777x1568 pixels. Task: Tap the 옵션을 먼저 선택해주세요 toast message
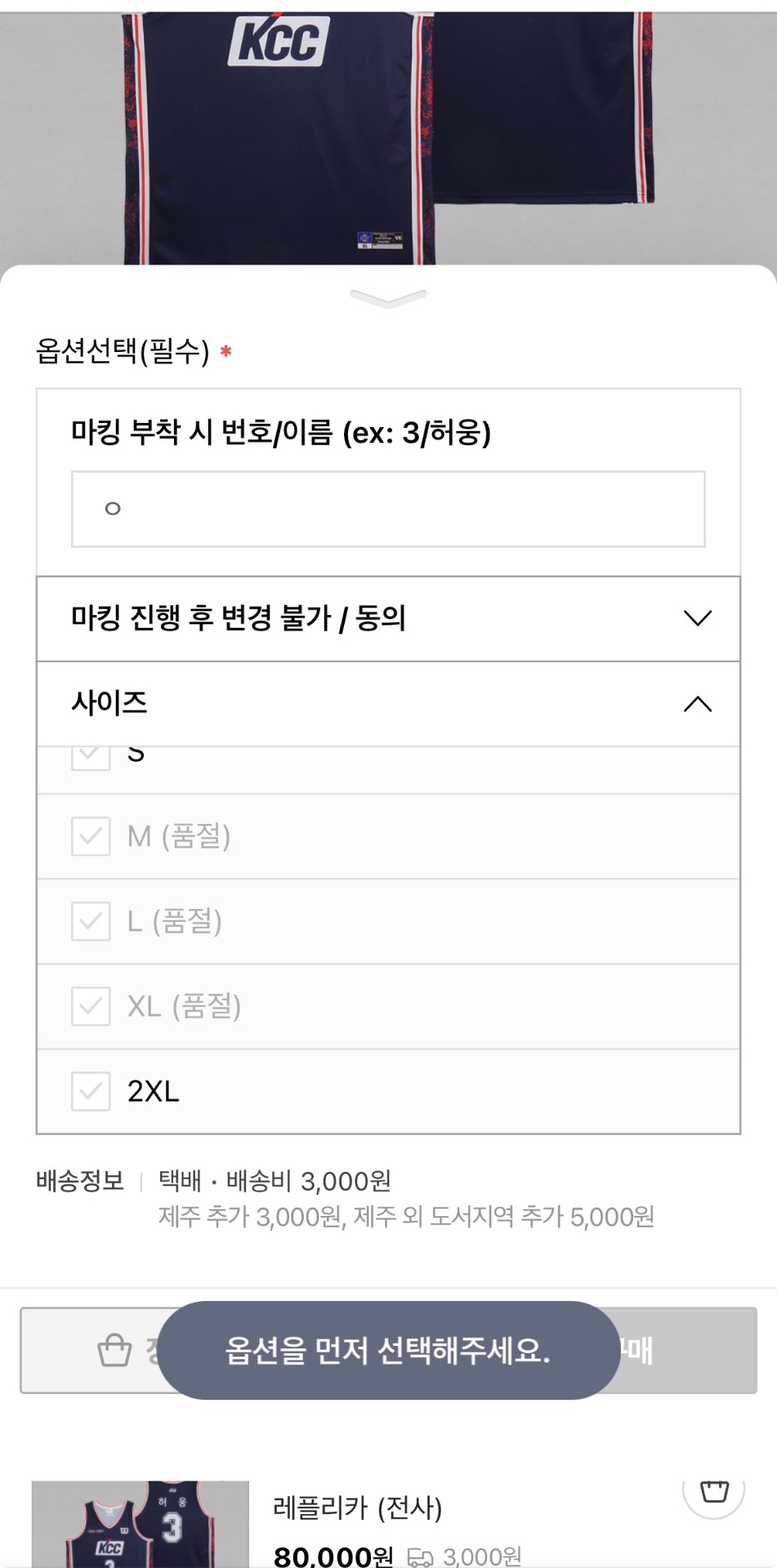click(x=388, y=1350)
